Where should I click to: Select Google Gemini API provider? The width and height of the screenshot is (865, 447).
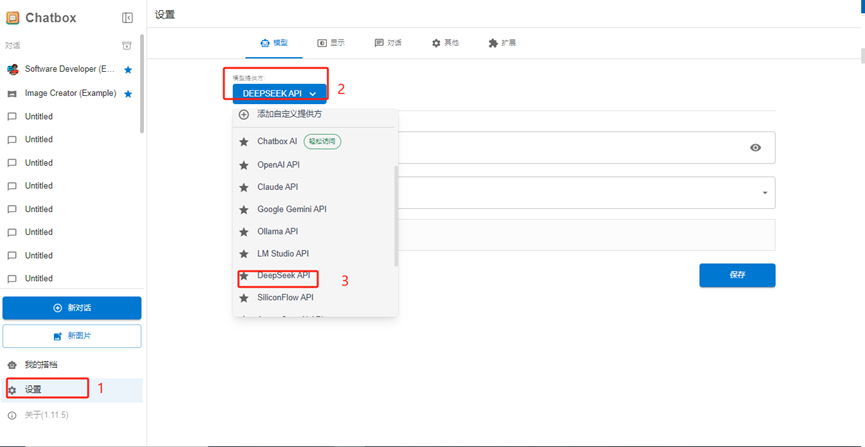315,209
